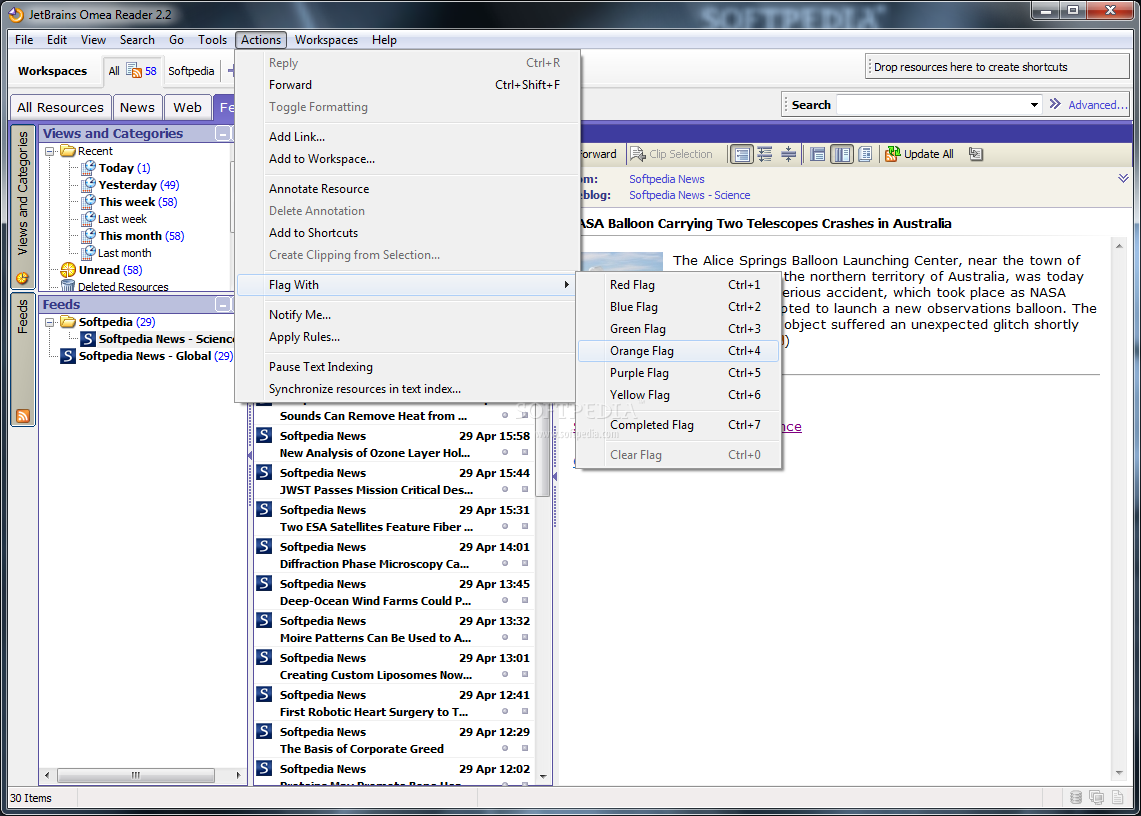The height and width of the screenshot is (816, 1141).
Task: Click the Drop resources here shortcuts bar
Action: pos(997,66)
